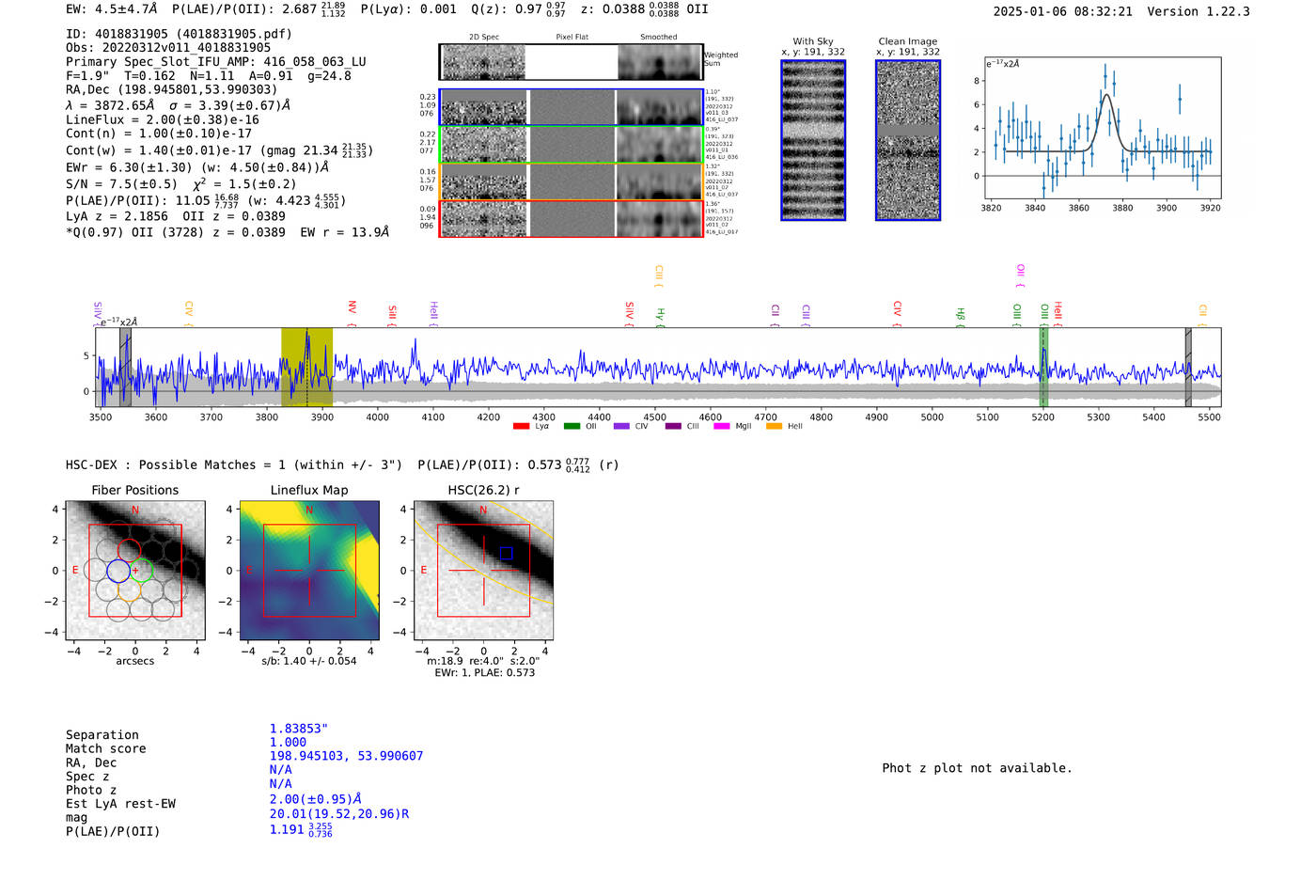Click the S/N = 7.5(±0.5) value
This screenshot has height=896, width=1316.
click(x=121, y=184)
